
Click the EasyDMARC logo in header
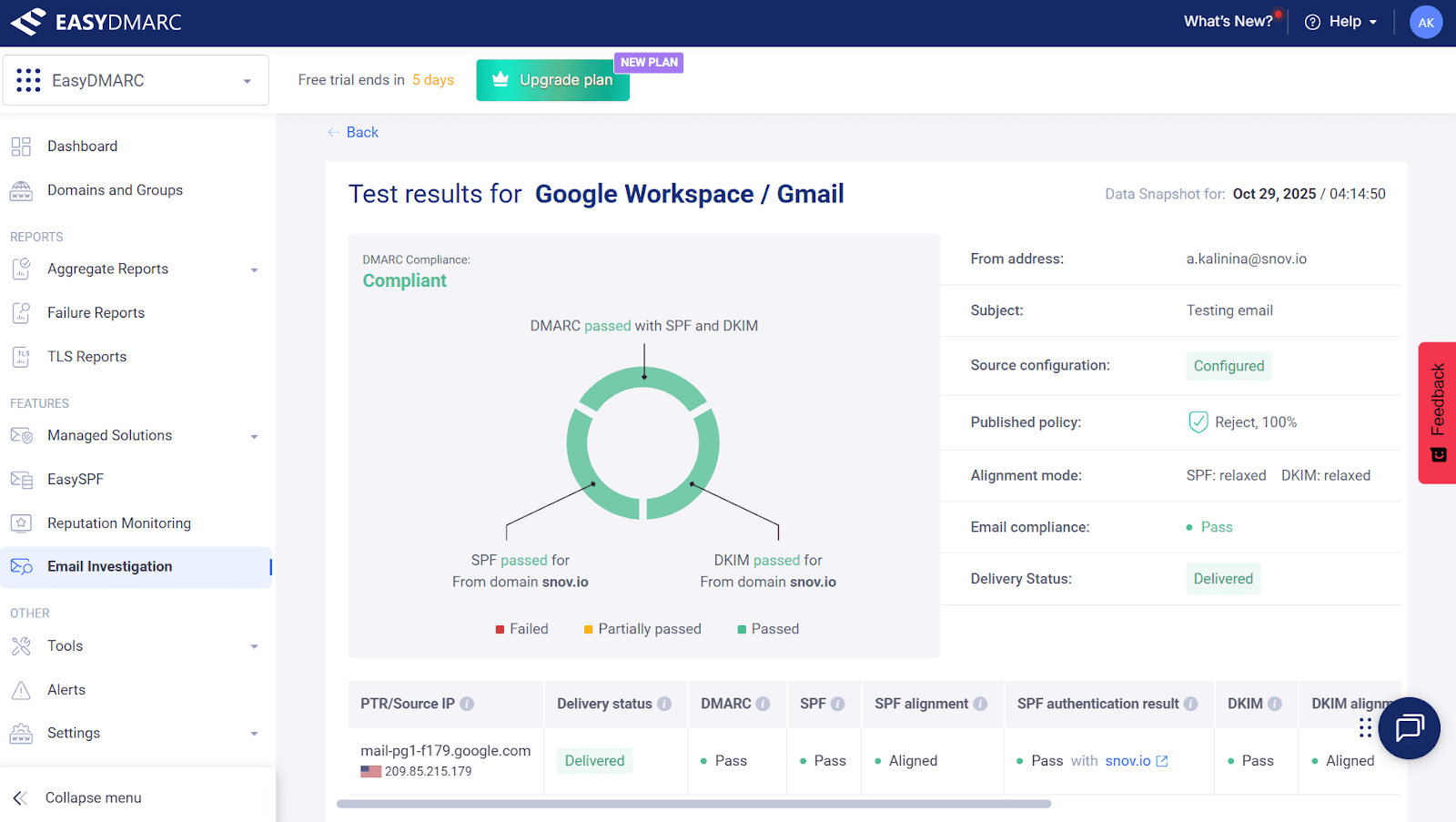tap(96, 22)
